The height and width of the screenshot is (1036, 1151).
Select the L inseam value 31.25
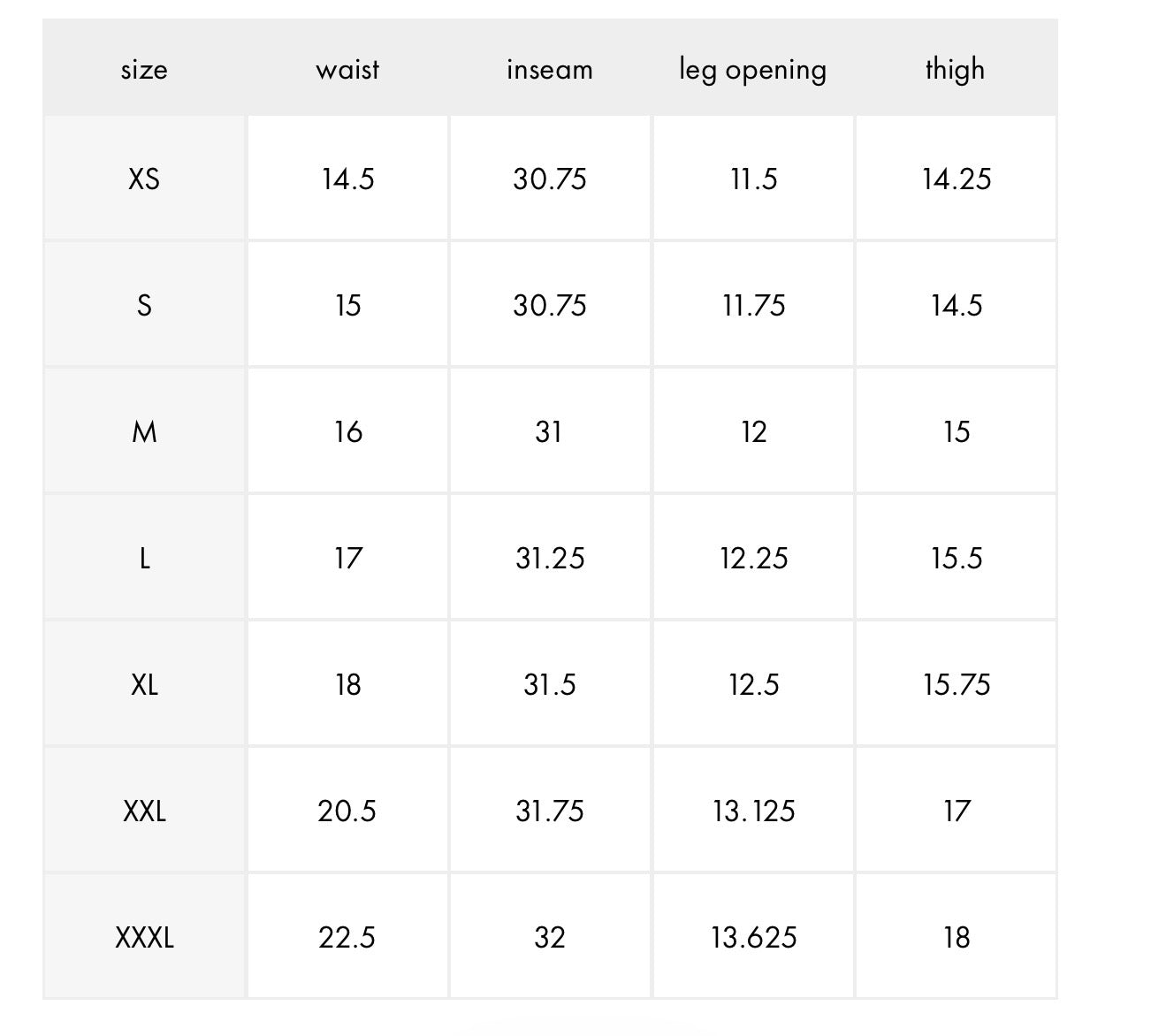[x=550, y=559]
